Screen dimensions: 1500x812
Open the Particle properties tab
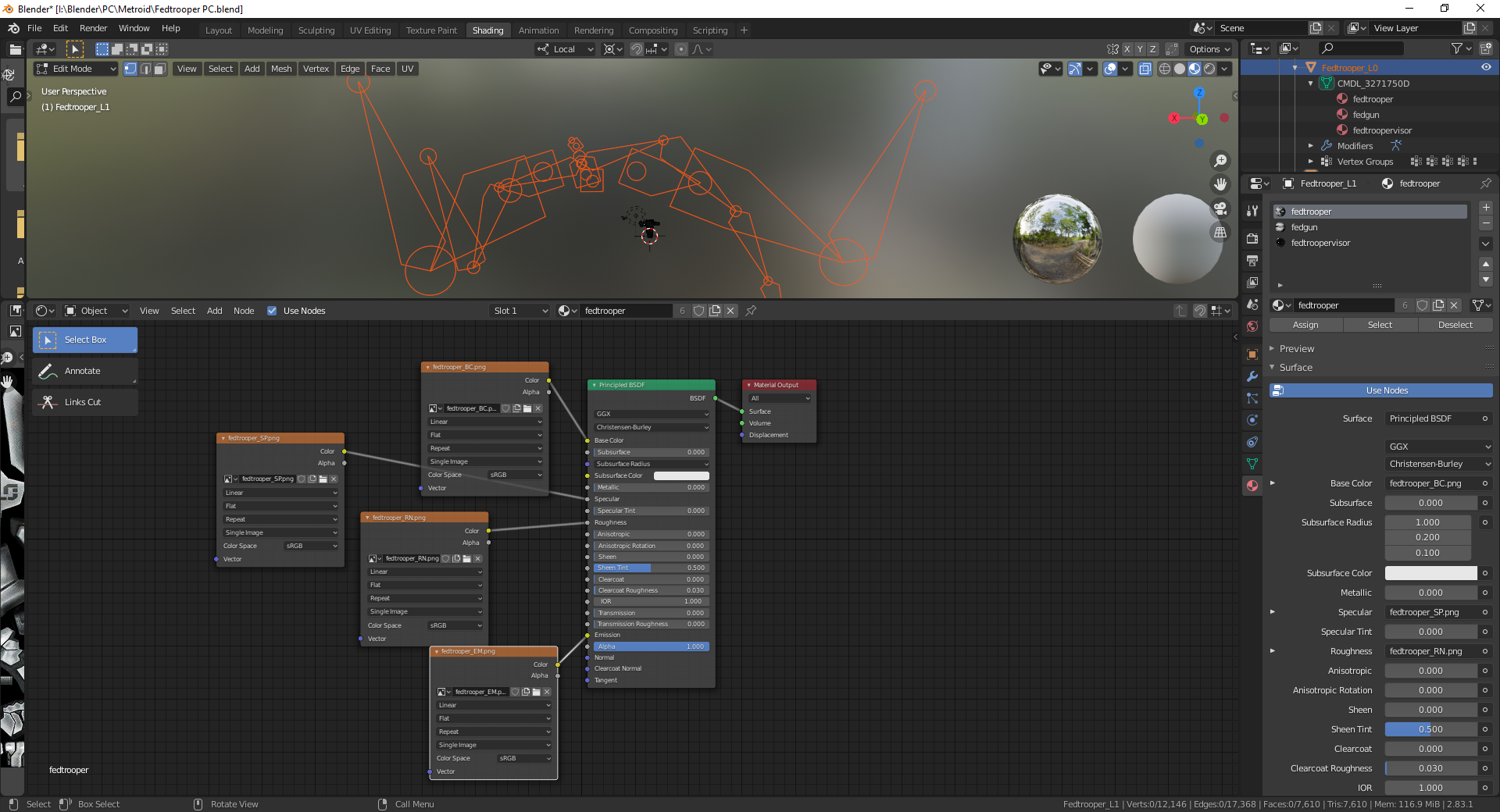click(x=1252, y=398)
